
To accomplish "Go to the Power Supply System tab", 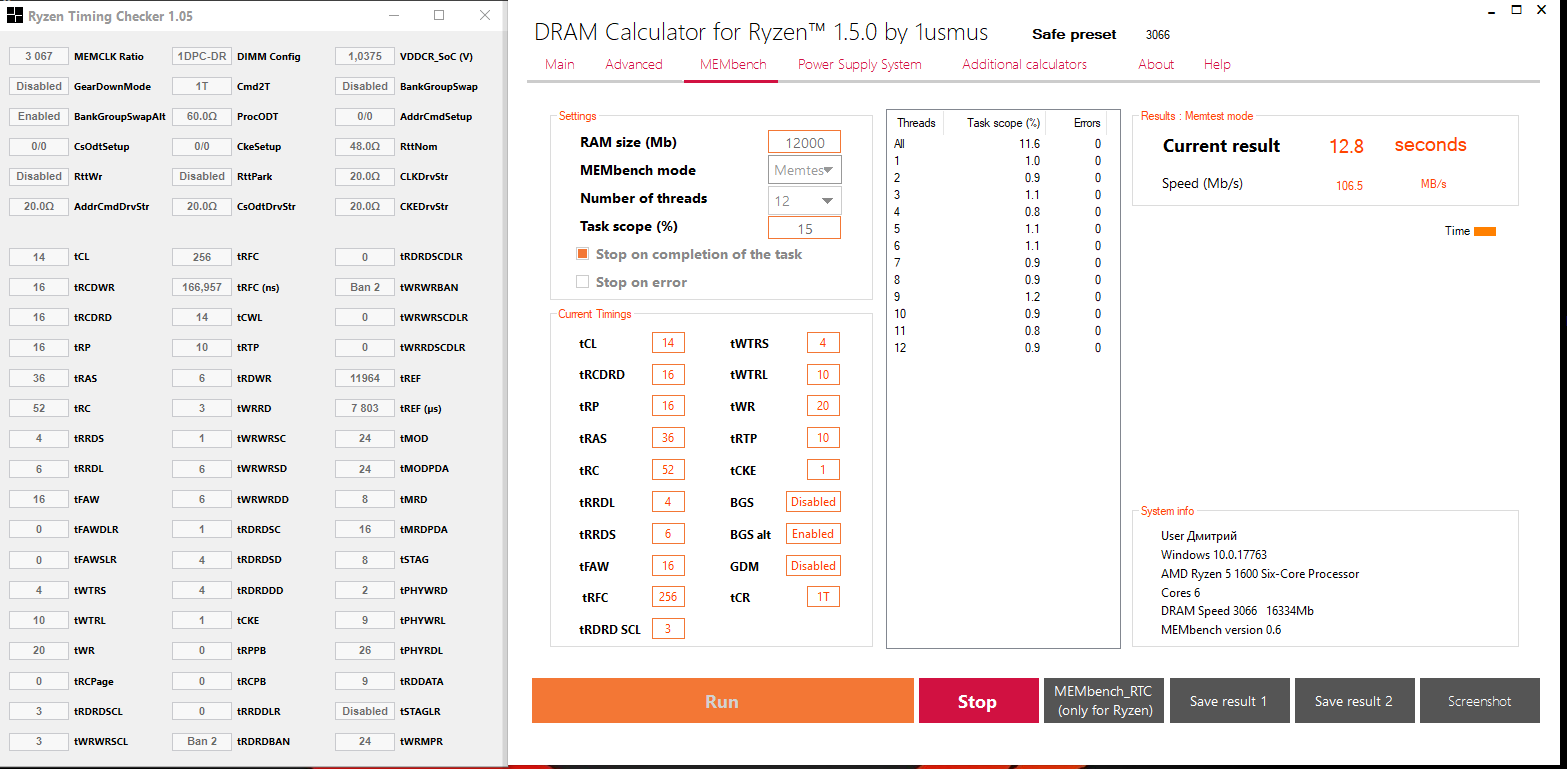I will [860, 64].
